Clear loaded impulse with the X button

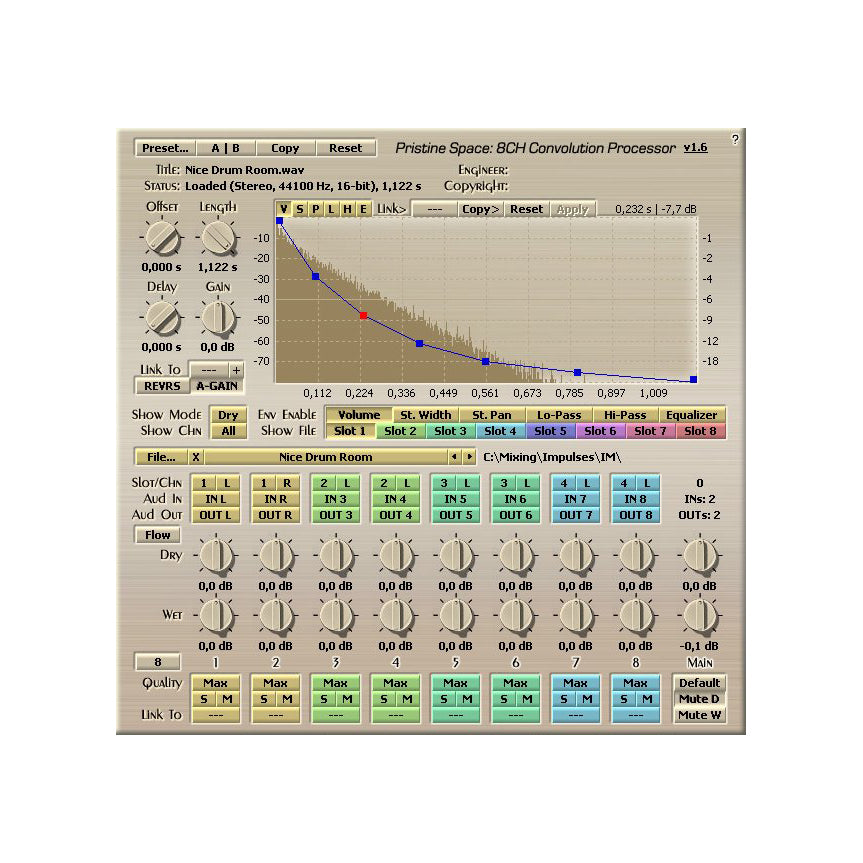pyautogui.click(x=196, y=457)
